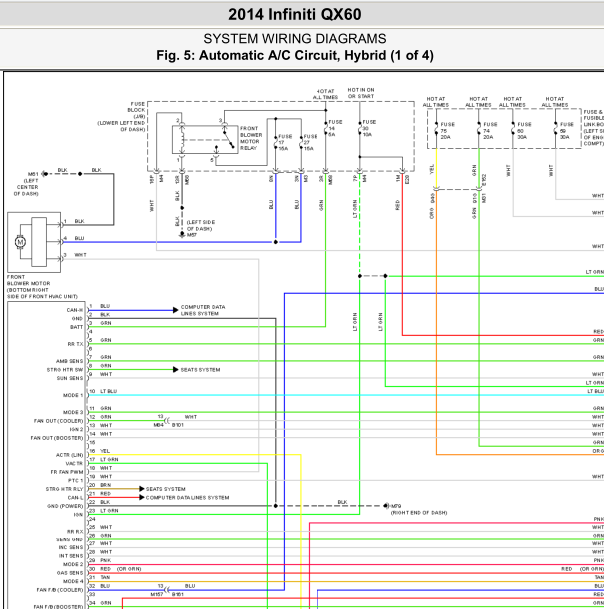Click the 'STRG HTR SW' pin label

(65, 370)
